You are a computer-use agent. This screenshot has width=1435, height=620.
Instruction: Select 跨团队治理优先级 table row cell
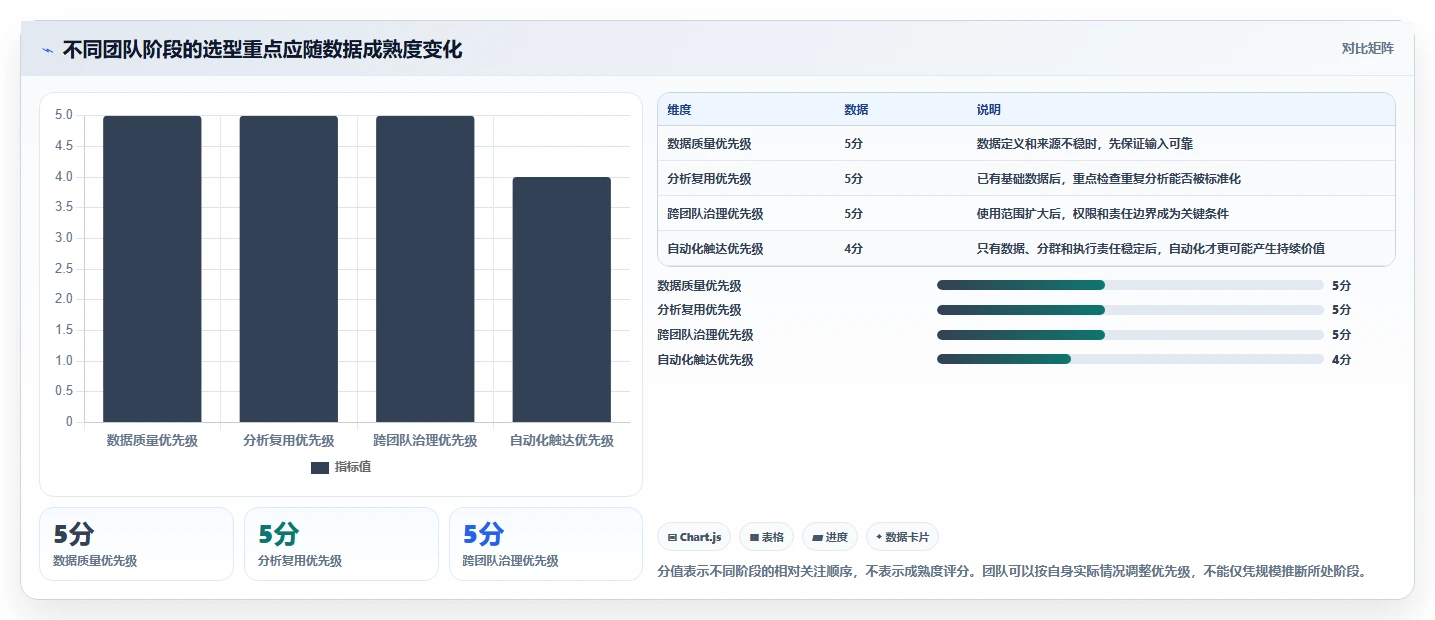tap(715, 214)
